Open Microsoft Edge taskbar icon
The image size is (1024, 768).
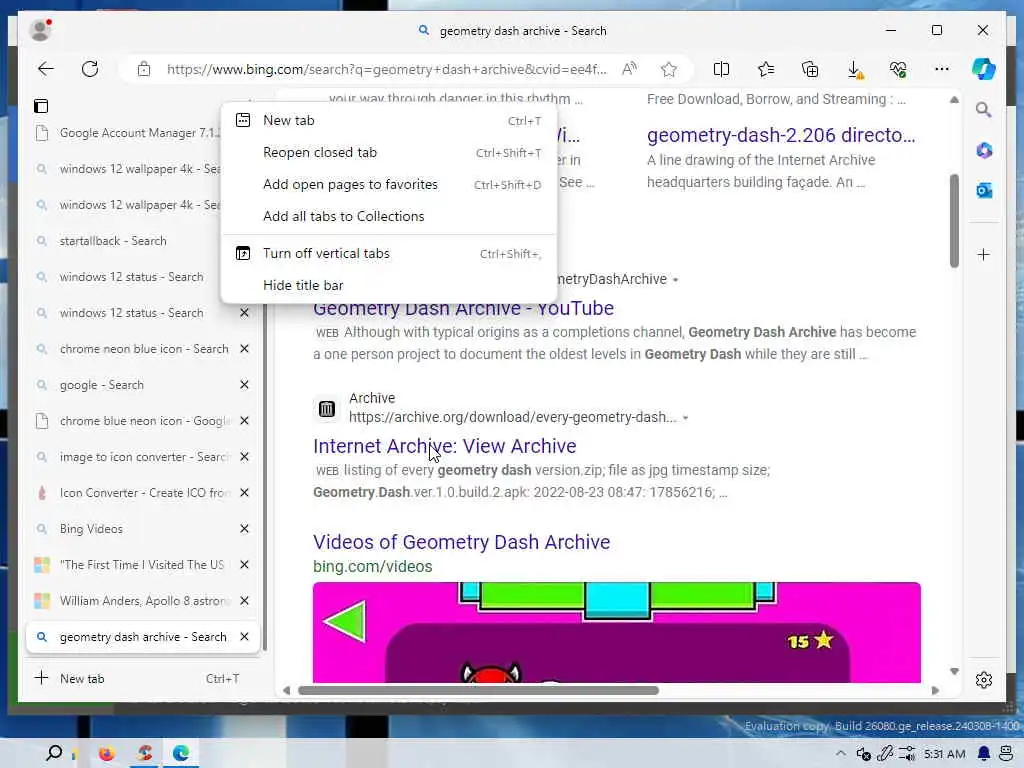point(181,753)
